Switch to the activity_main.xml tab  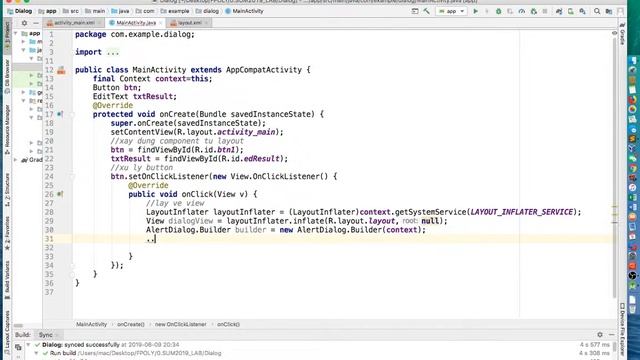coord(73,23)
